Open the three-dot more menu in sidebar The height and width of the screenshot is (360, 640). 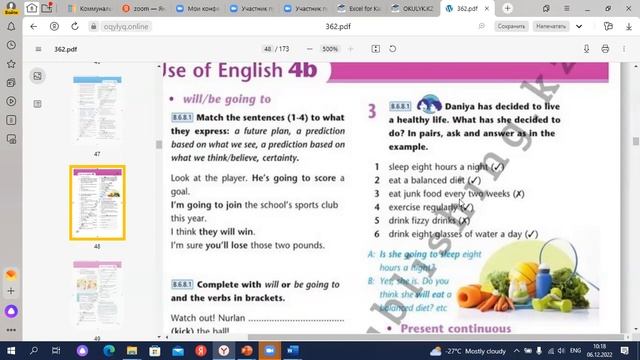[x=11, y=330]
